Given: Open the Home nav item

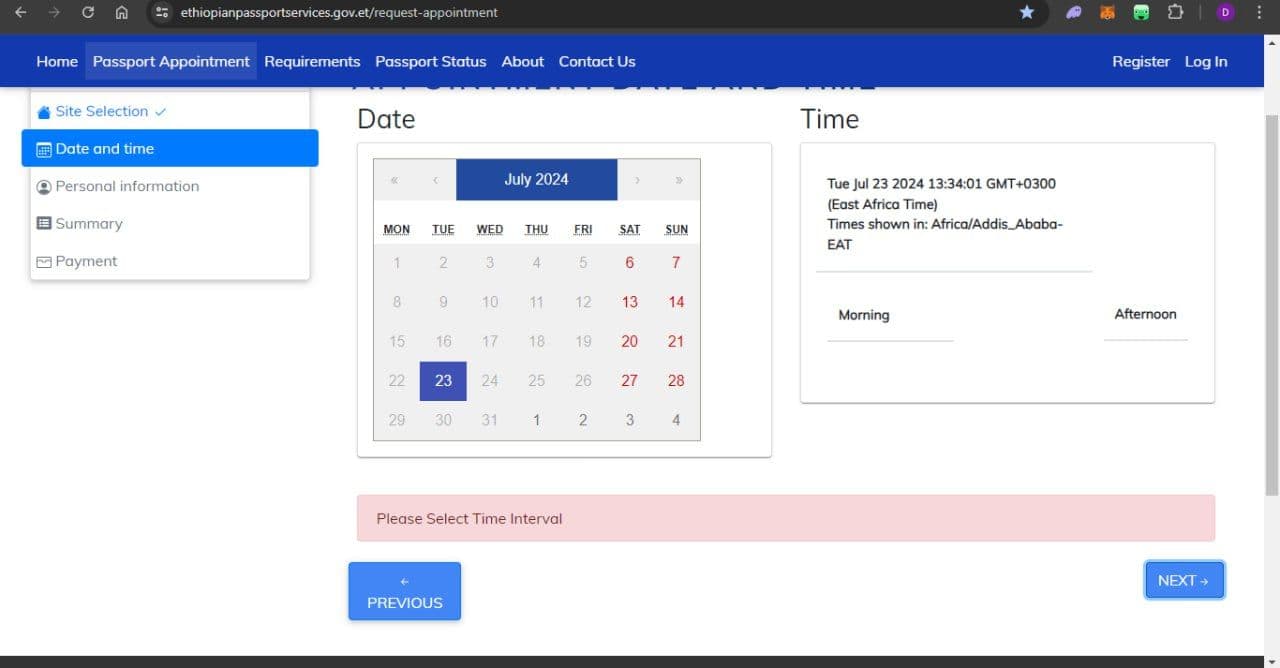Looking at the screenshot, I should tap(57, 61).
